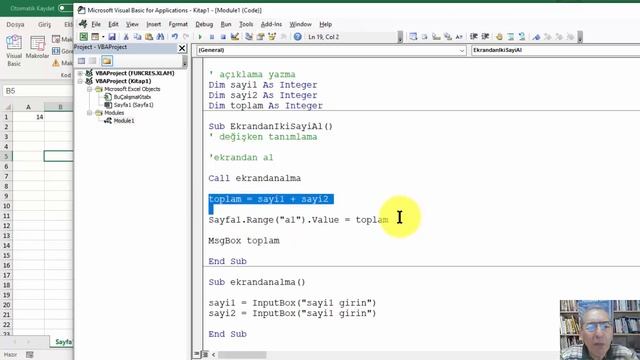Open the Add-Ins menu
The width and height of the screenshot is (640, 360).
coord(271,24)
